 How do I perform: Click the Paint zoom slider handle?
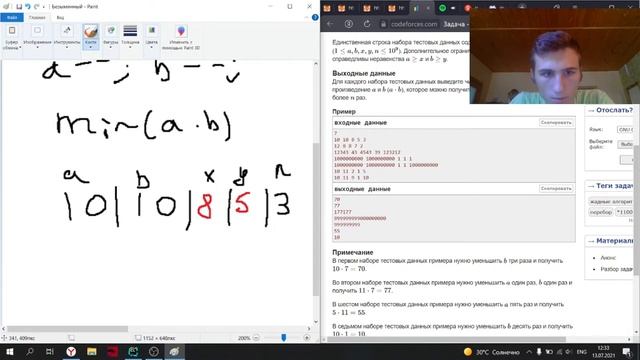(x=284, y=338)
